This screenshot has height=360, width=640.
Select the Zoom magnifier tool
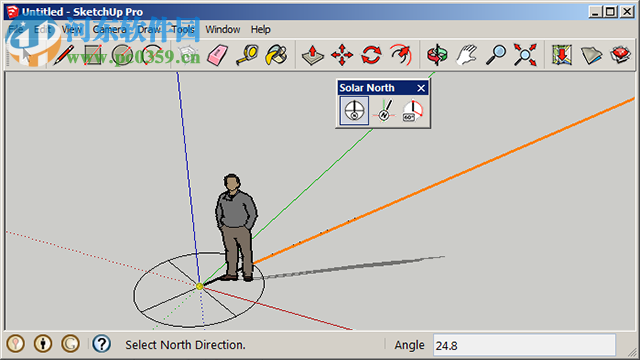coord(496,55)
